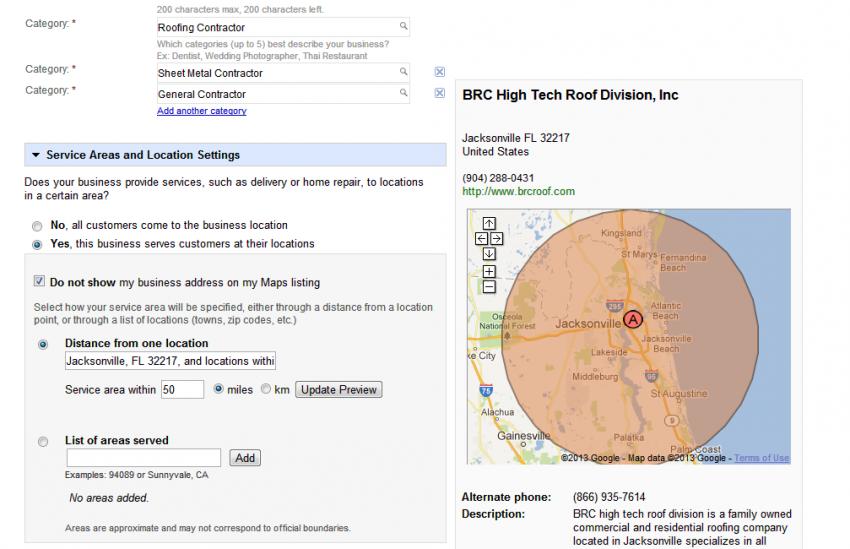Click the Gainesville label on map
The image size is (850, 549).
pyautogui.click(x=524, y=436)
